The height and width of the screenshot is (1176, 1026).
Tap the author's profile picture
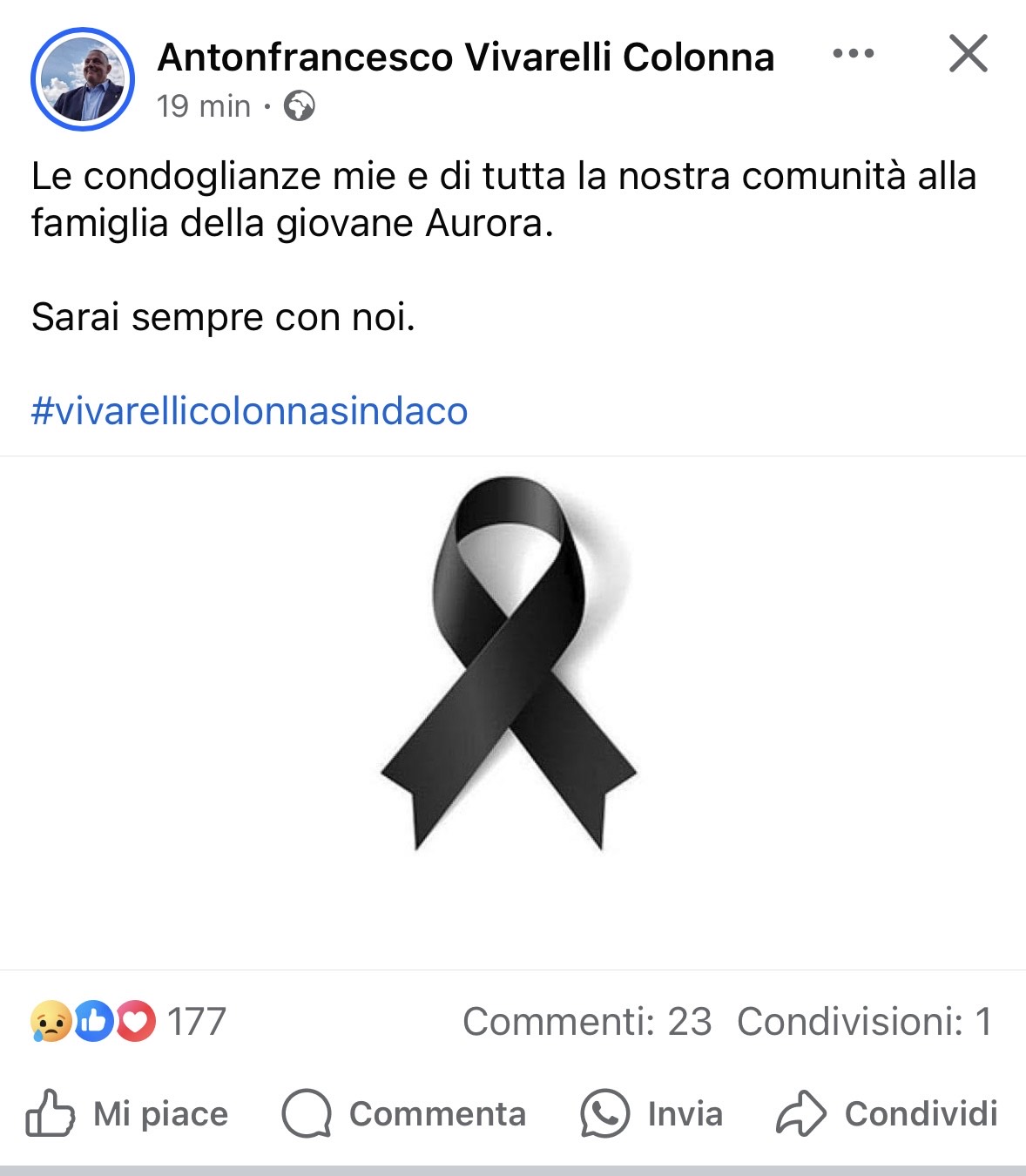pos(83,79)
